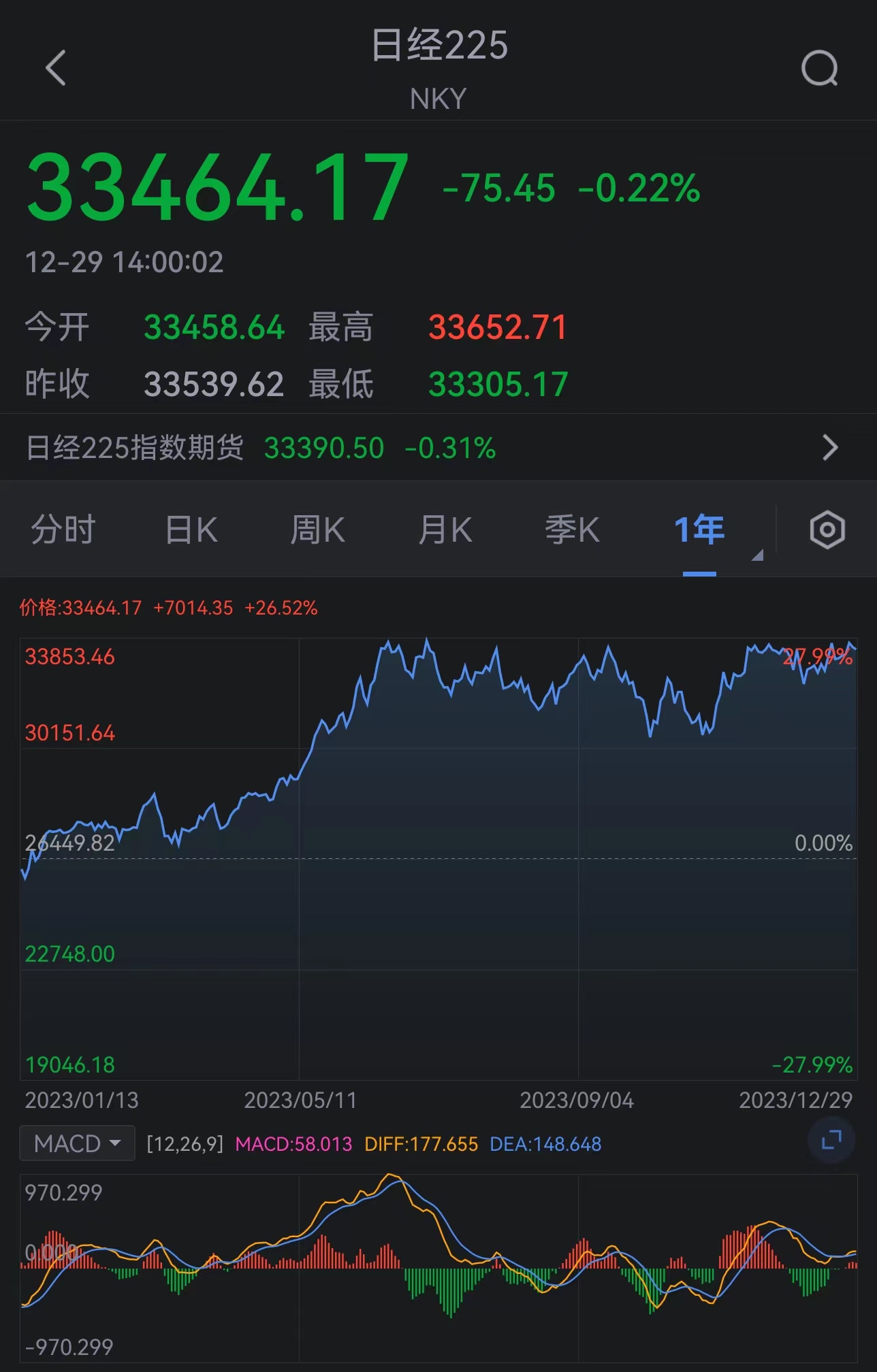
Task: Tap the NKY ticker symbol
Action: click(x=438, y=99)
